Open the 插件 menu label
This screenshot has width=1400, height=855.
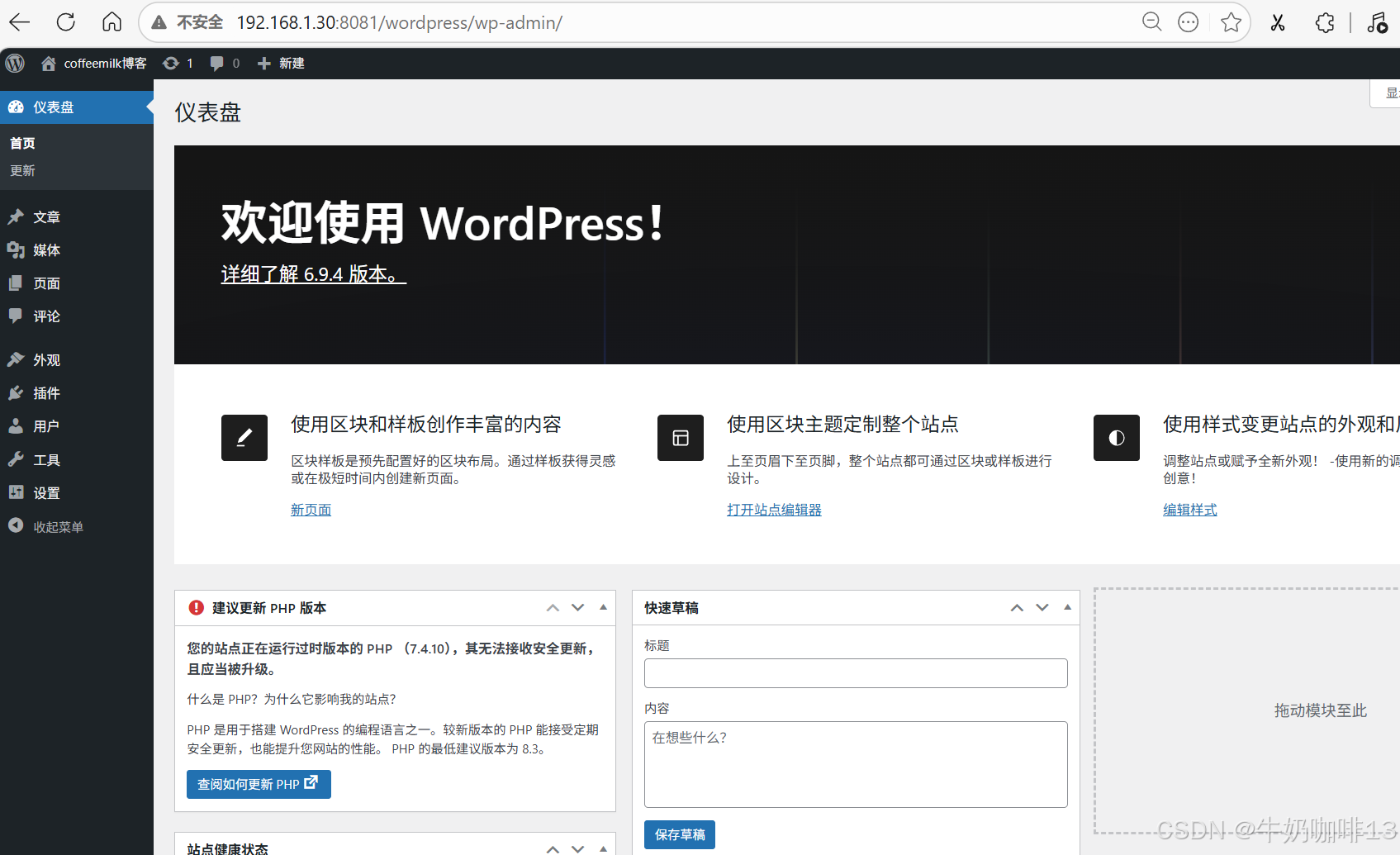tap(46, 392)
